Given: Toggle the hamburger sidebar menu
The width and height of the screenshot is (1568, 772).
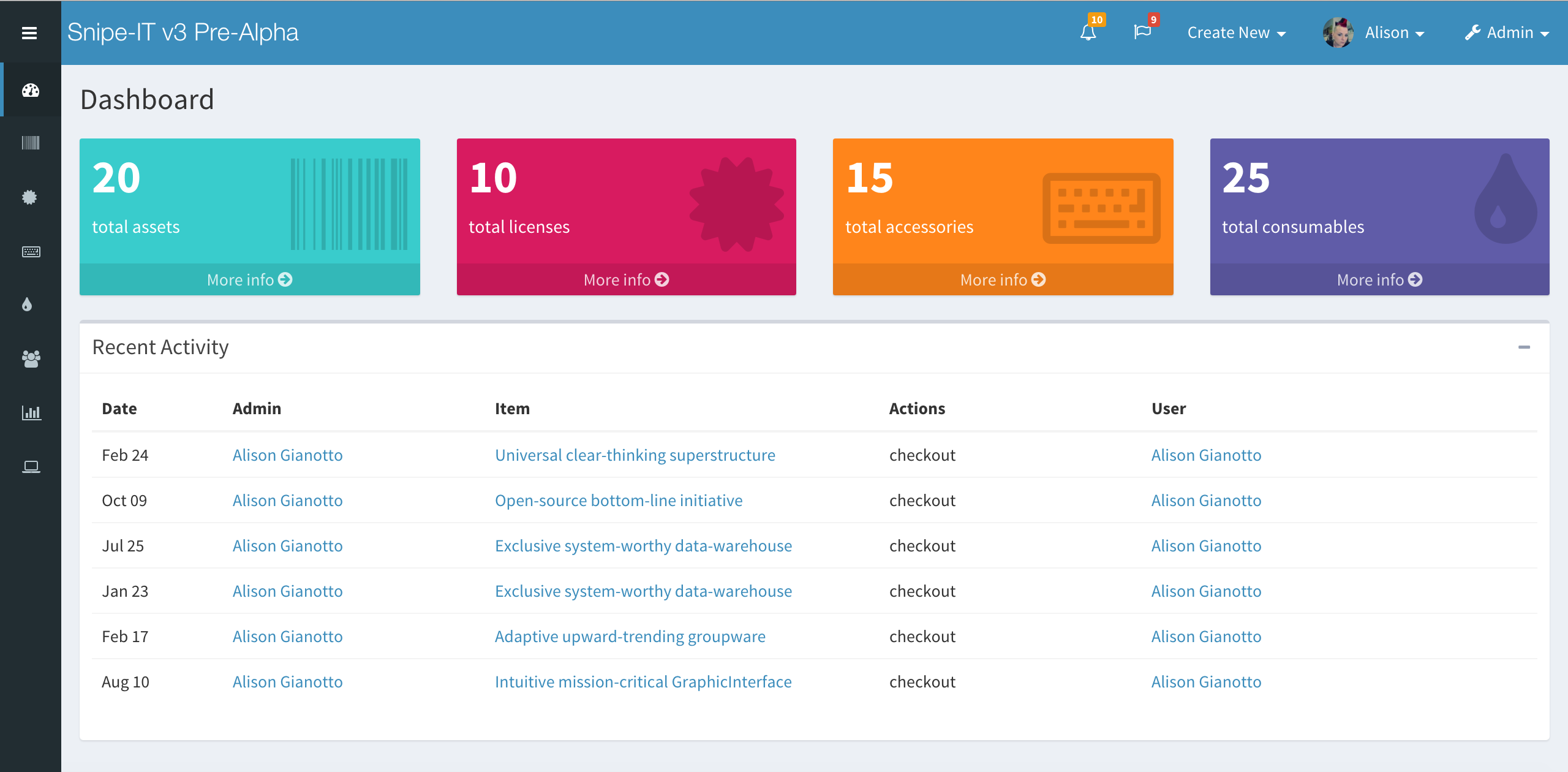Looking at the screenshot, I should (x=29, y=33).
